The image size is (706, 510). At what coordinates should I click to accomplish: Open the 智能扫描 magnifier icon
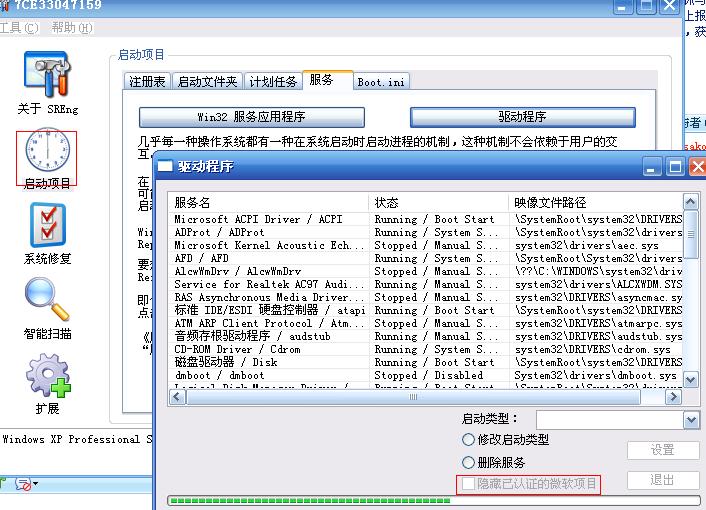(47, 299)
